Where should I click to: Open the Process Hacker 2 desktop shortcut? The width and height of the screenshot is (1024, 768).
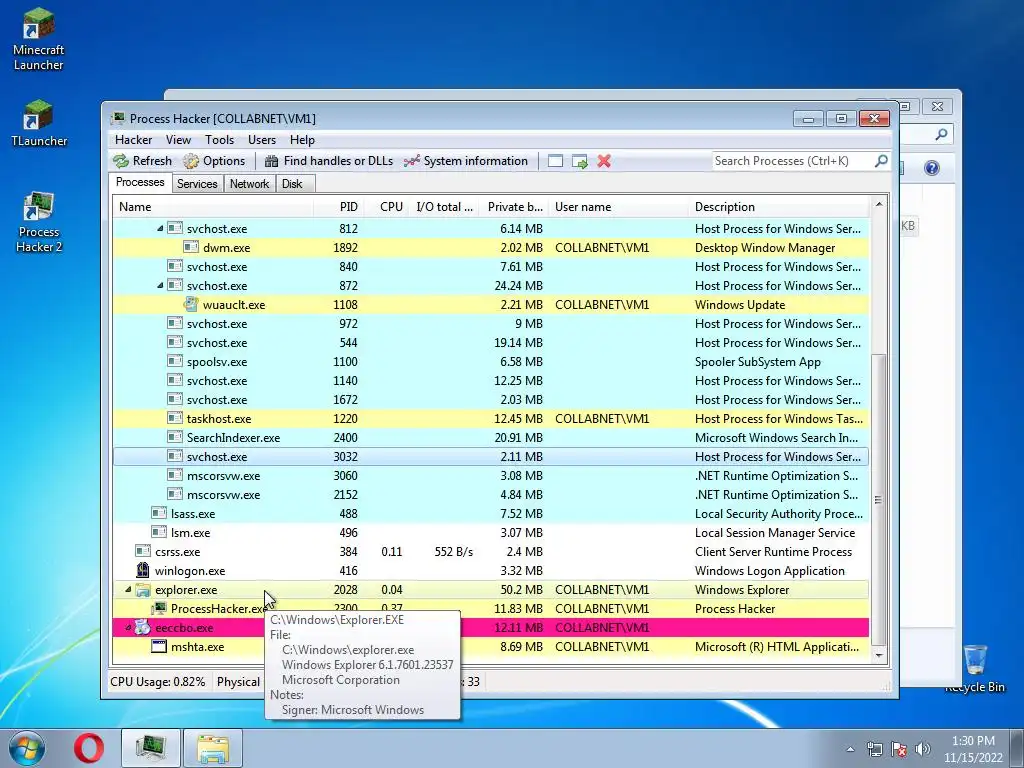(x=39, y=222)
